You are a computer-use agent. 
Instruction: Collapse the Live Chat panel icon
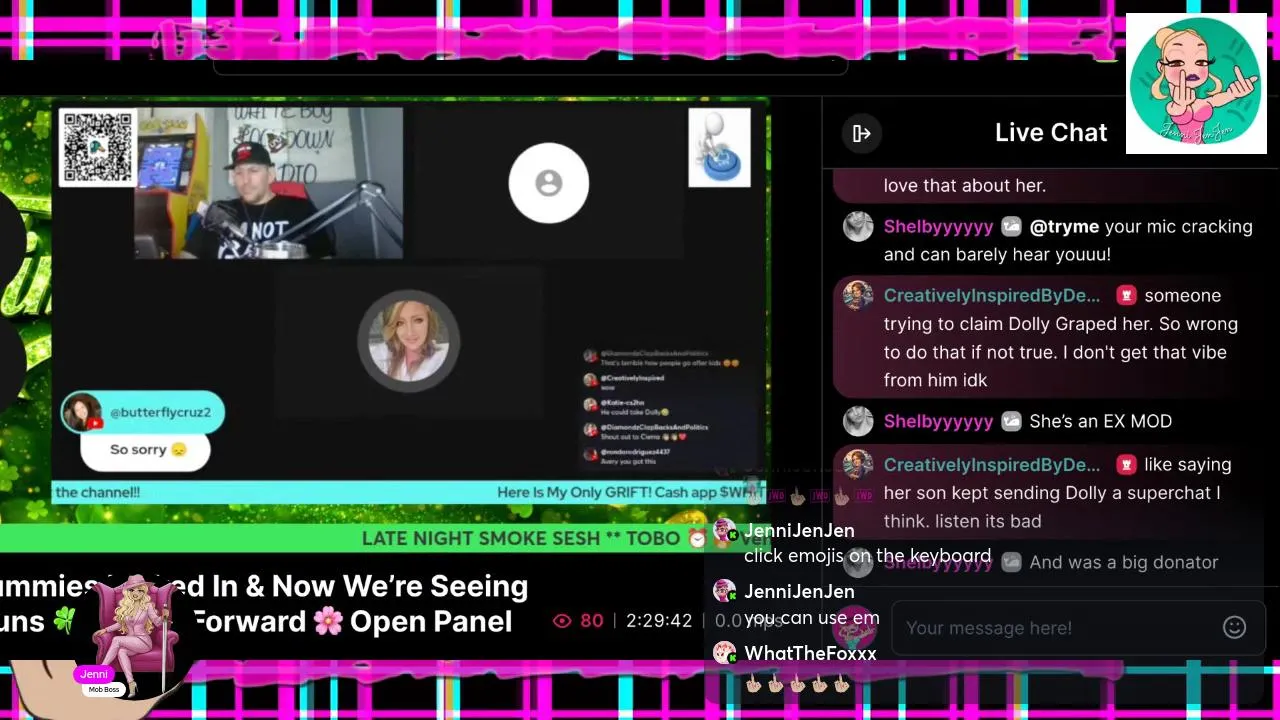pos(861,133)
